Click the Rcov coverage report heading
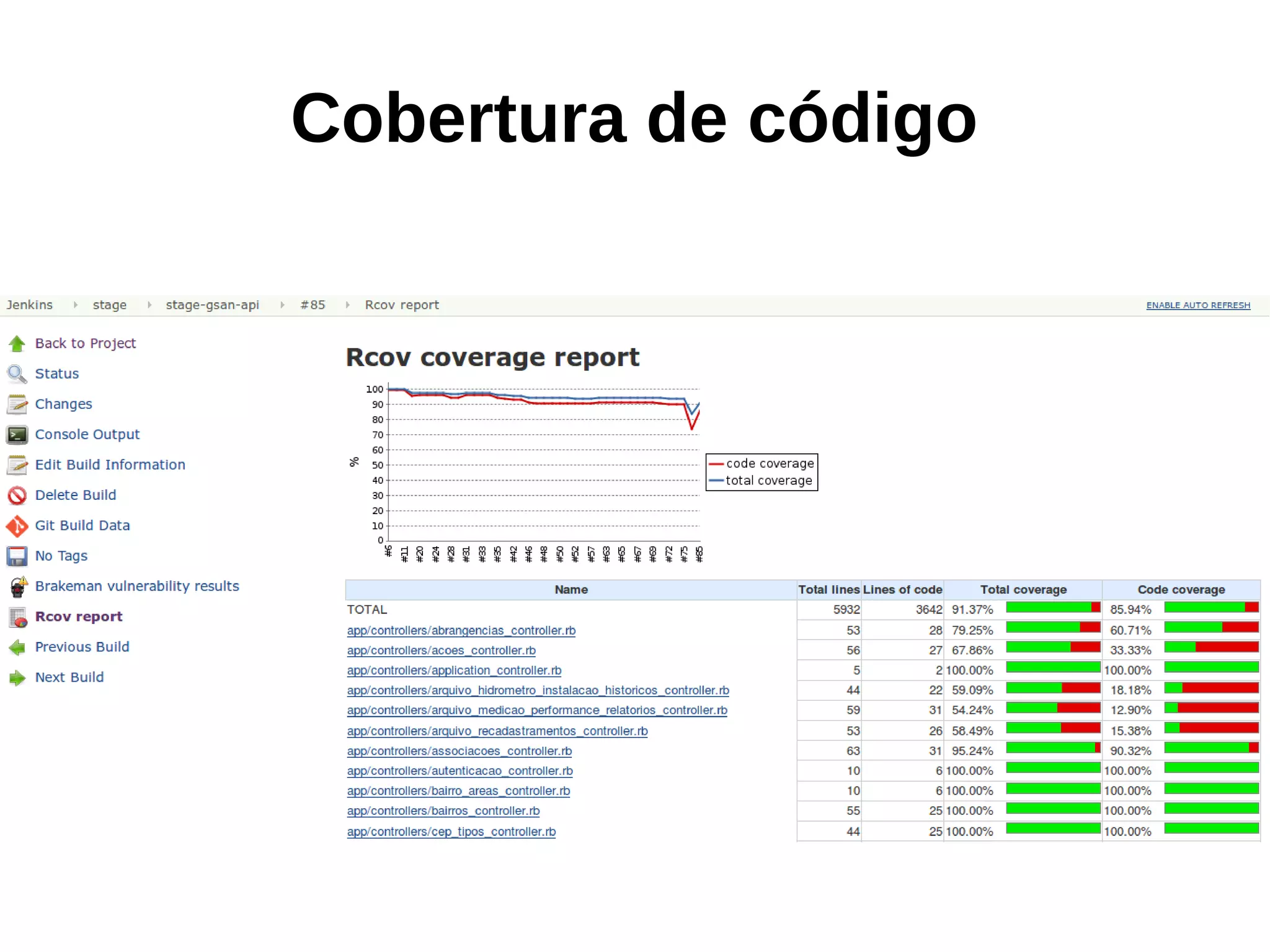The height and width of the screenshot is (952, 1270). [492, 358]
